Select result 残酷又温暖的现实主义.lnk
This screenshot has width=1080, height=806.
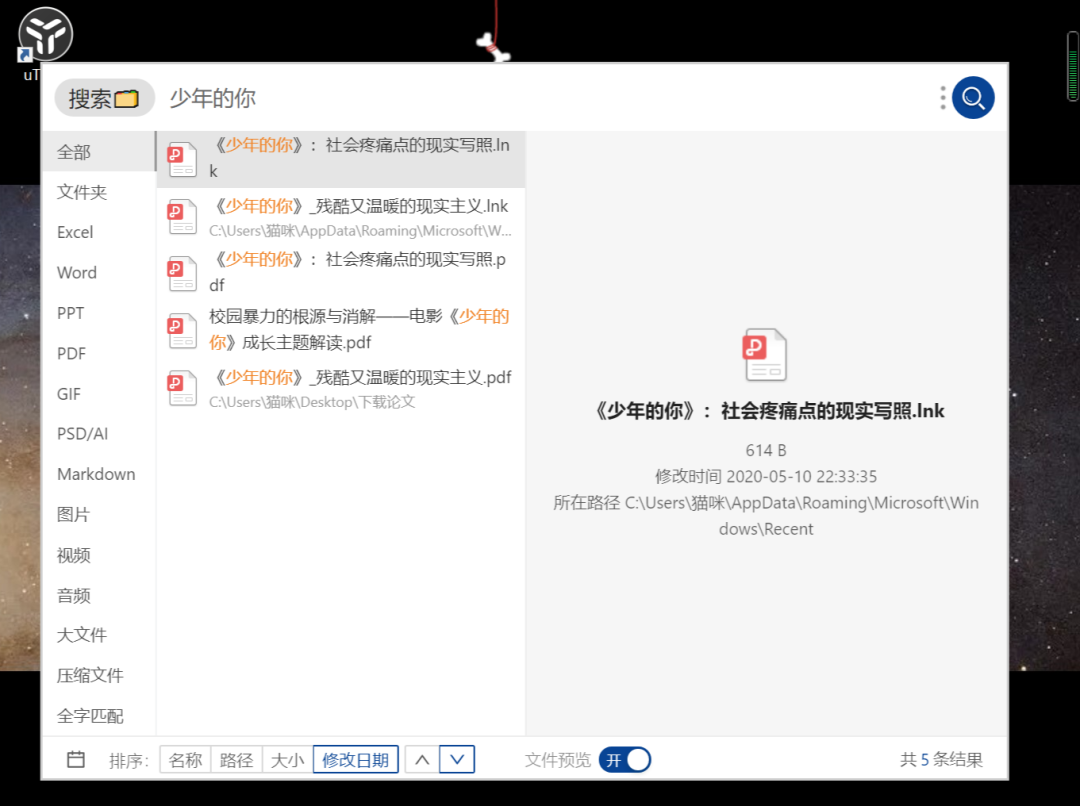pos(341,217)
